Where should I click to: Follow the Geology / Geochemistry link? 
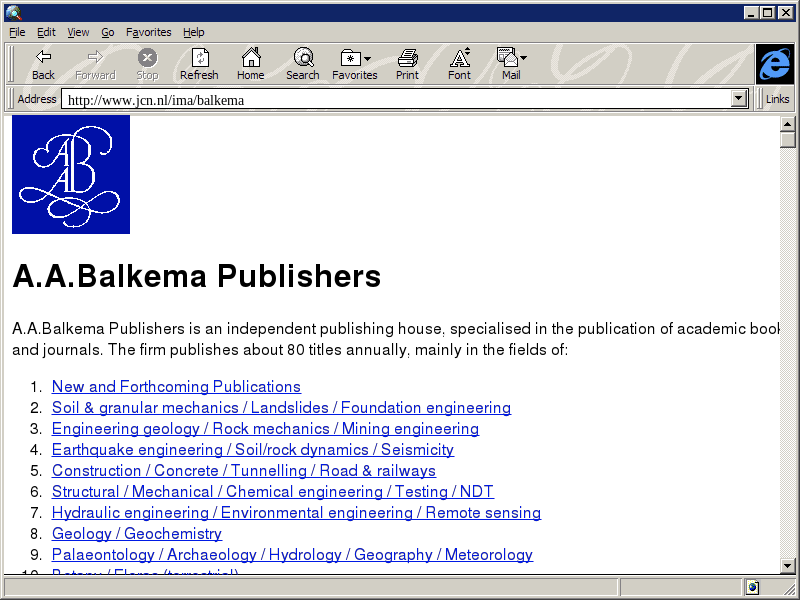tap(137, 534)
